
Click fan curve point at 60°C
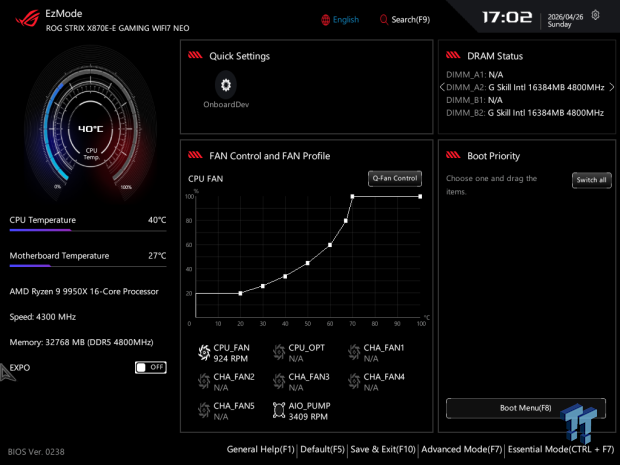(x=330, y=245)
